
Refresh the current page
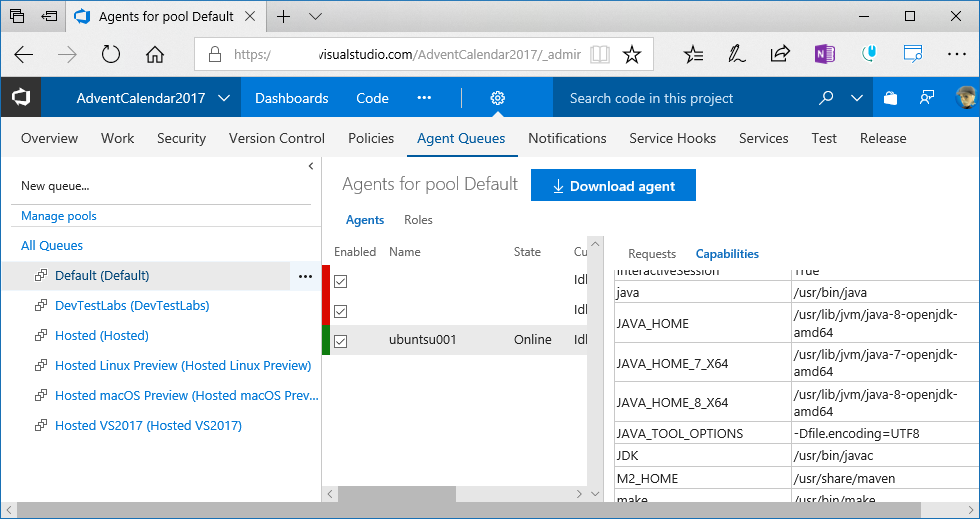pos(111,55)
